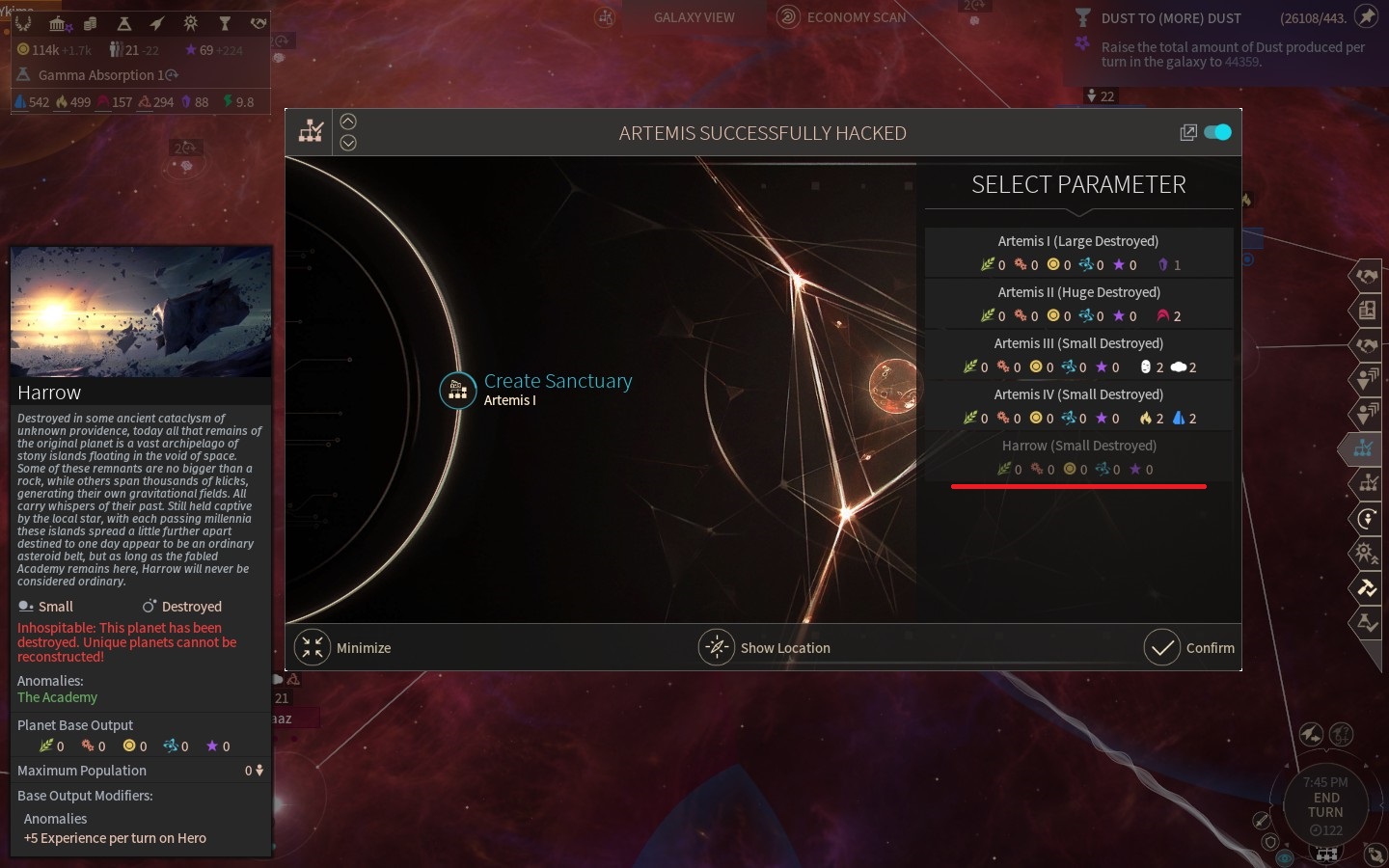
Task: Go to previous notification with up chevron
Action: (348, 122)
